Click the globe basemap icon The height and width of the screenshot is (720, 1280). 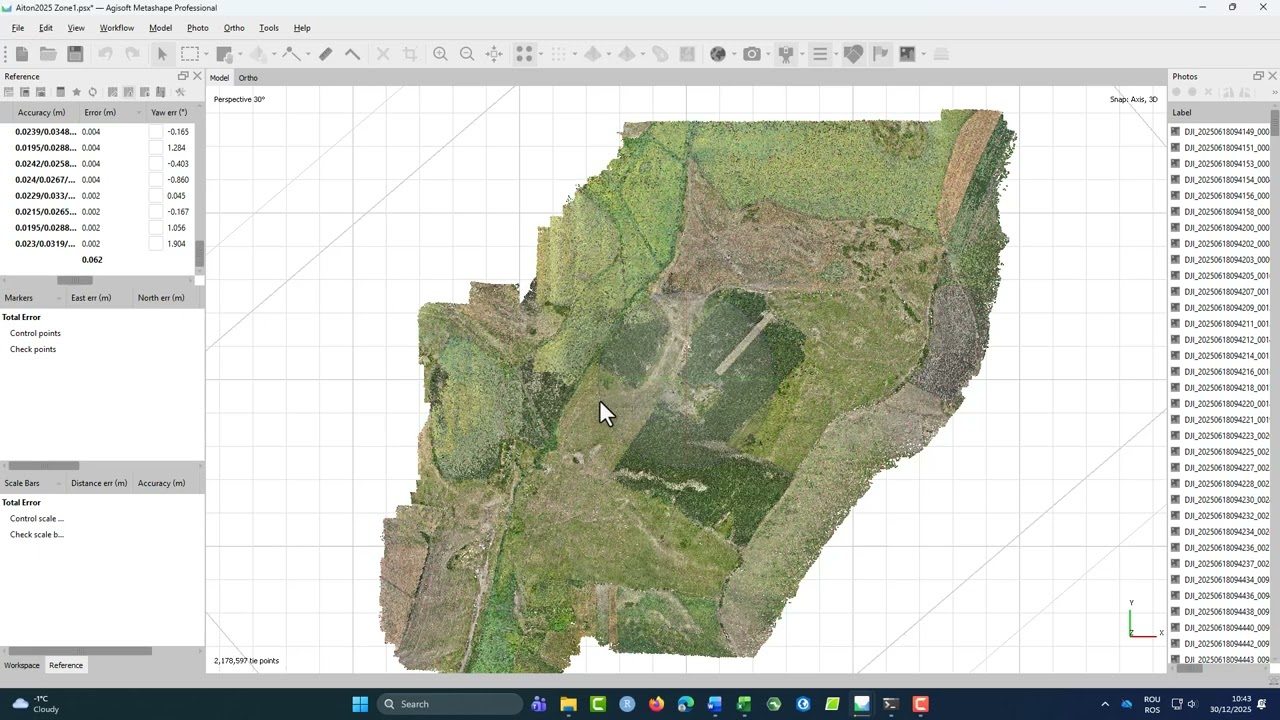[718, 54]
